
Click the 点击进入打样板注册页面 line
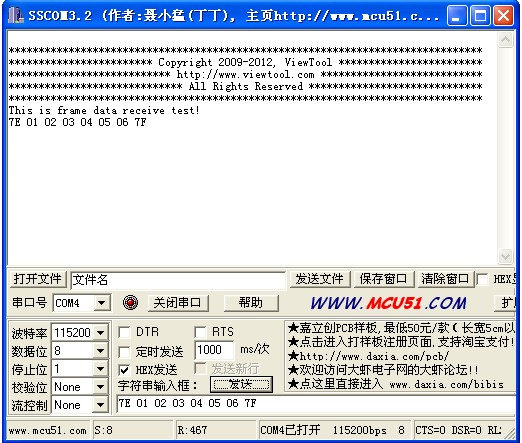(x=401, y=342)
